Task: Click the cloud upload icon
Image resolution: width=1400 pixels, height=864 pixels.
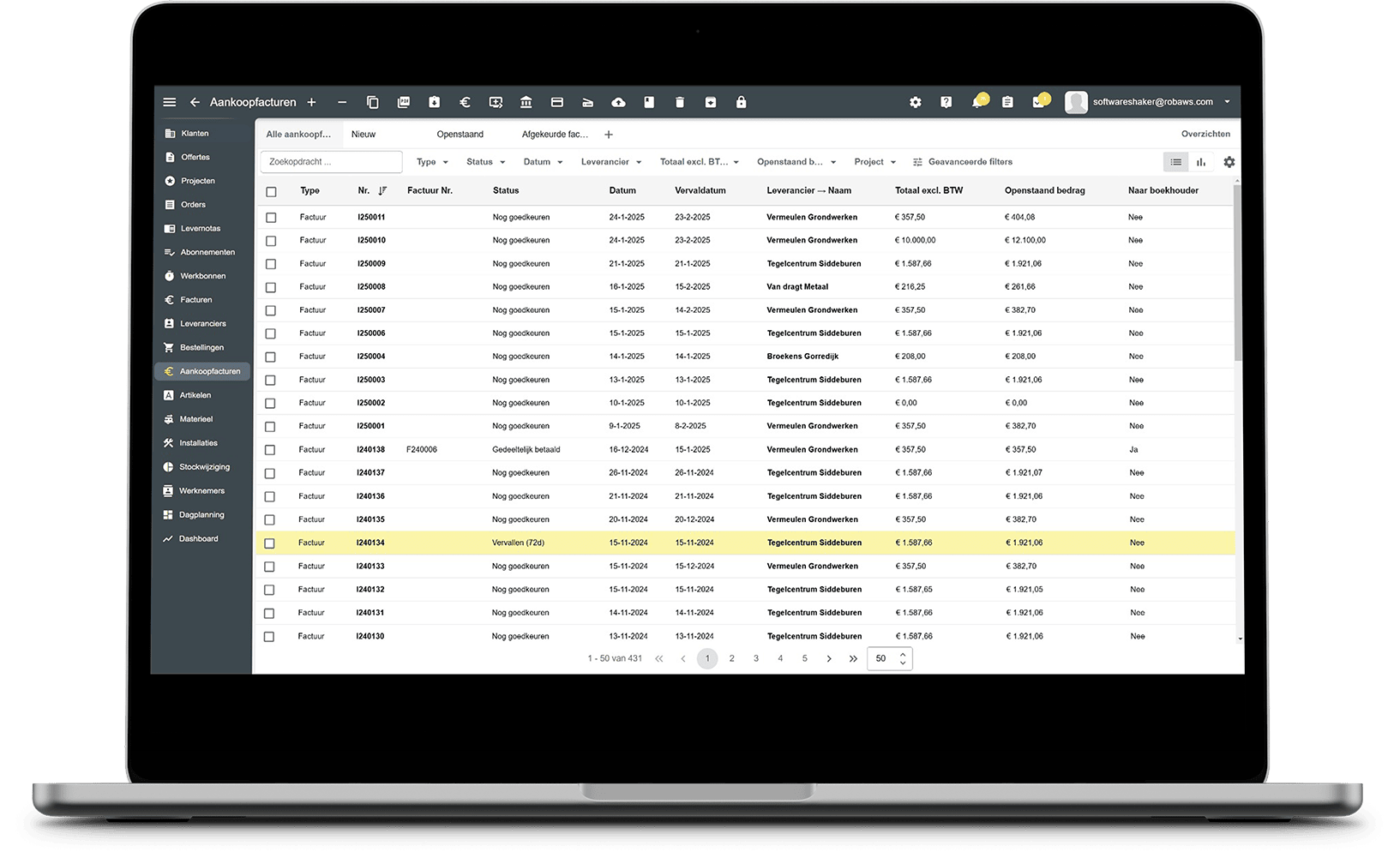Action: (618, 102)
